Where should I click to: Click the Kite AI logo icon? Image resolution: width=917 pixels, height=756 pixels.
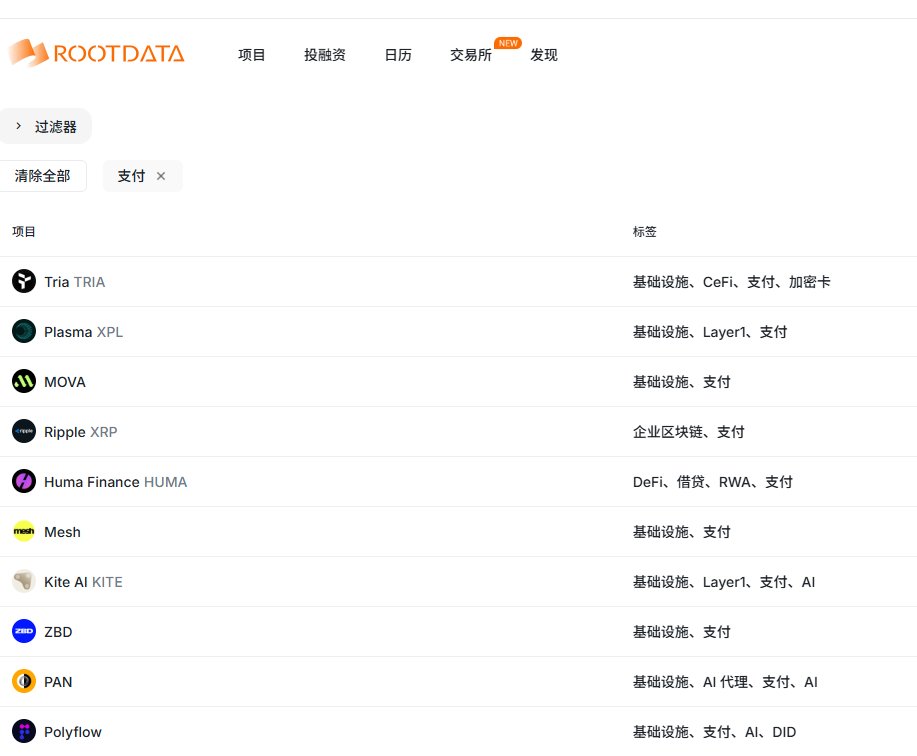(x=24, y=582)
